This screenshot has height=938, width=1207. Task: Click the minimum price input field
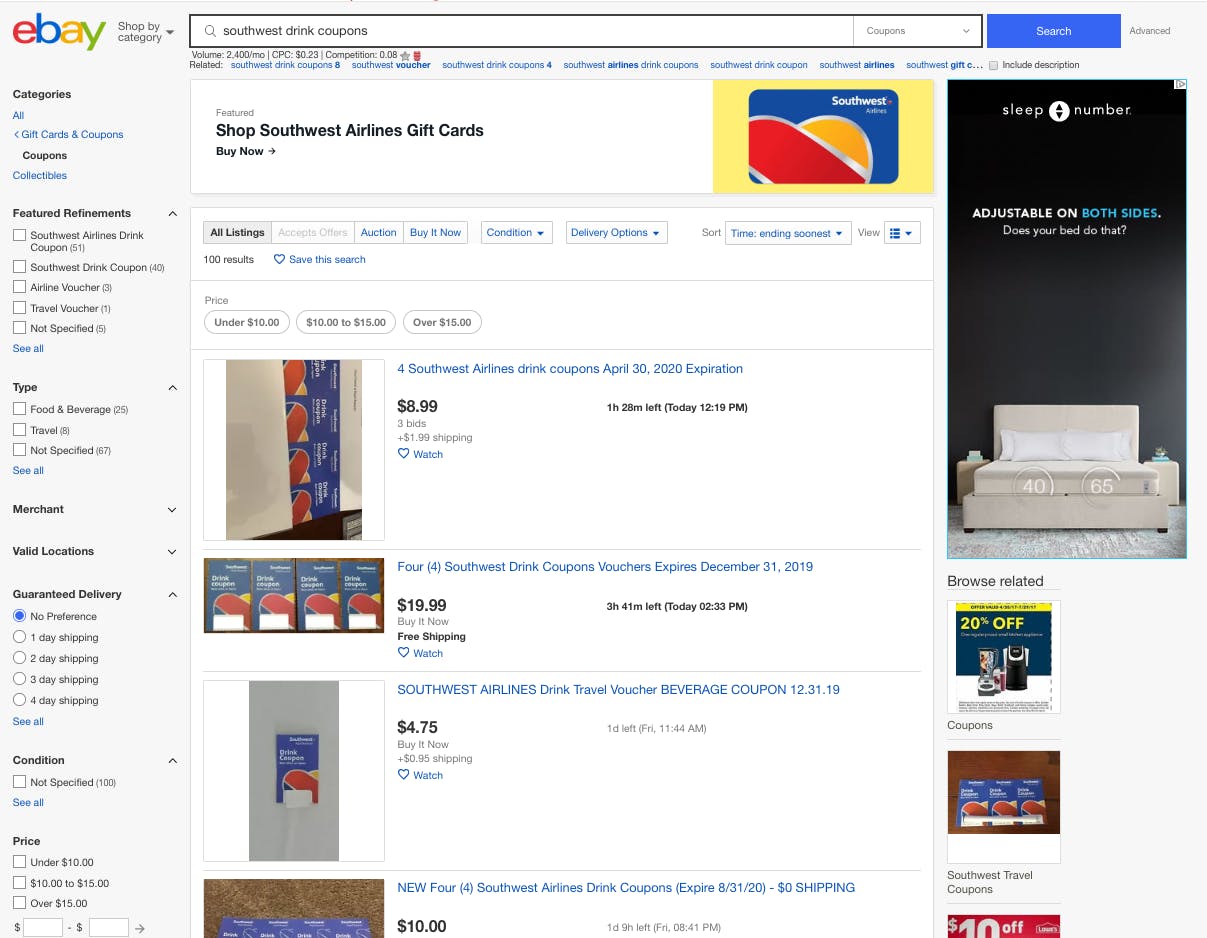point(43,928)
